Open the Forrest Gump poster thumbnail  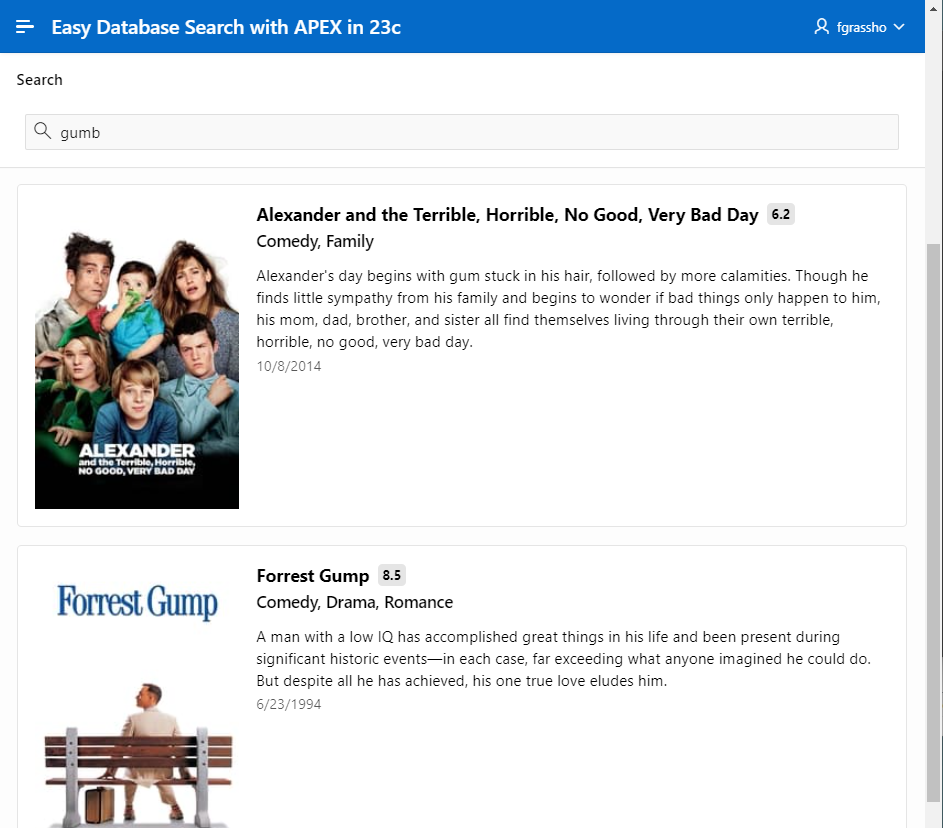pyautogui.click(x=137, y=696)
